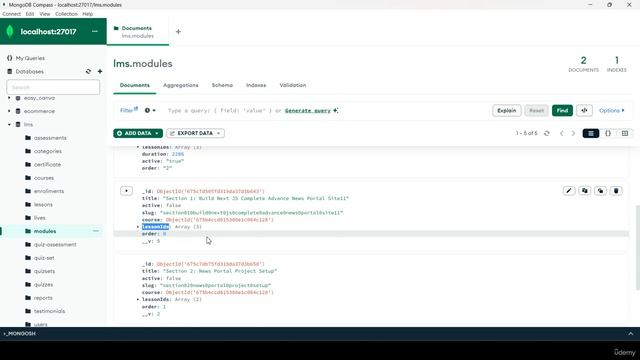Open the quizsets collection
This screenshot has width=640, height=360.
tap(44, 271)
